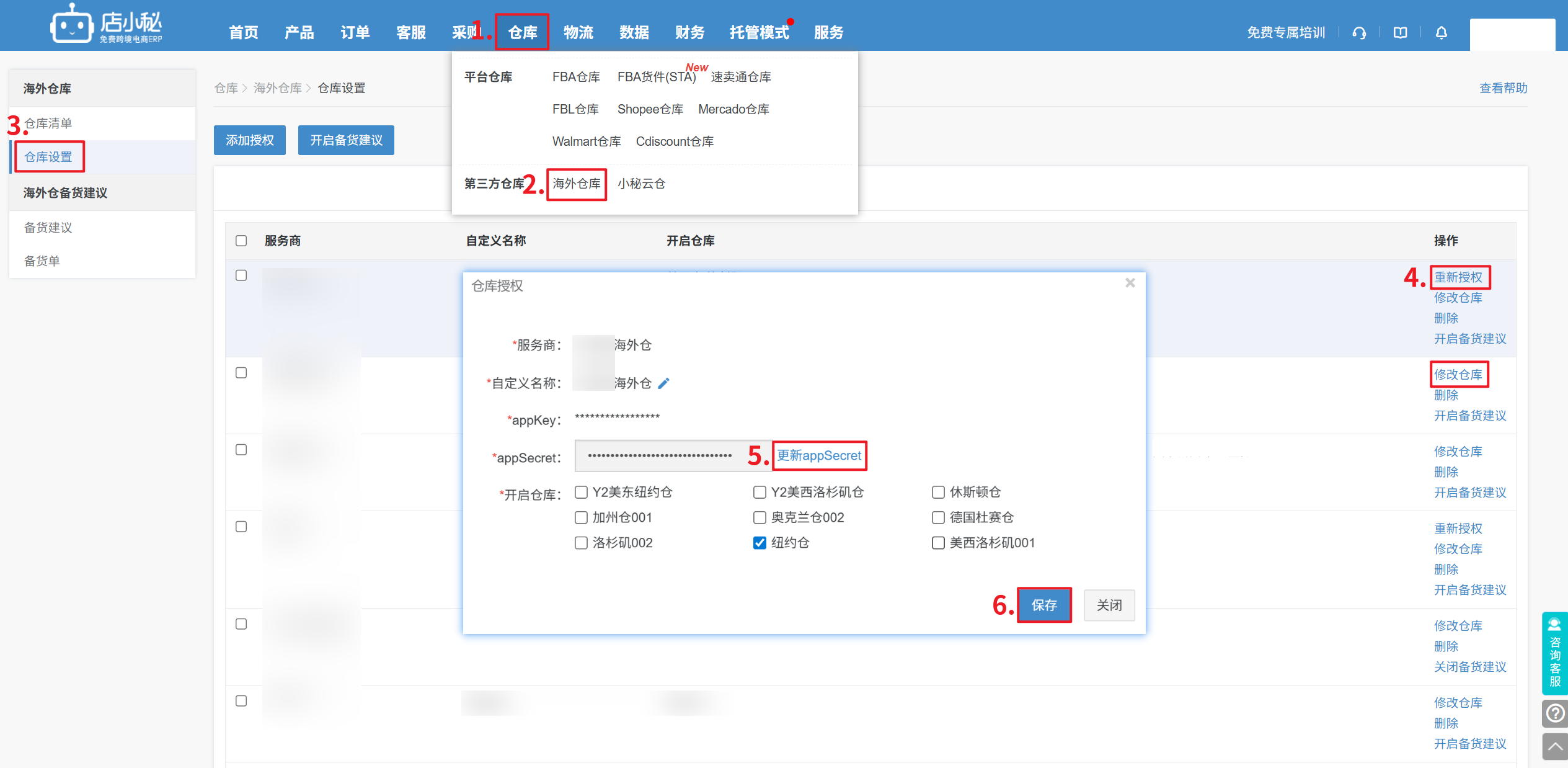Click the scroll-to-top arrow icon
Screen dimensions: 1568x768
tap(1554, 746)
